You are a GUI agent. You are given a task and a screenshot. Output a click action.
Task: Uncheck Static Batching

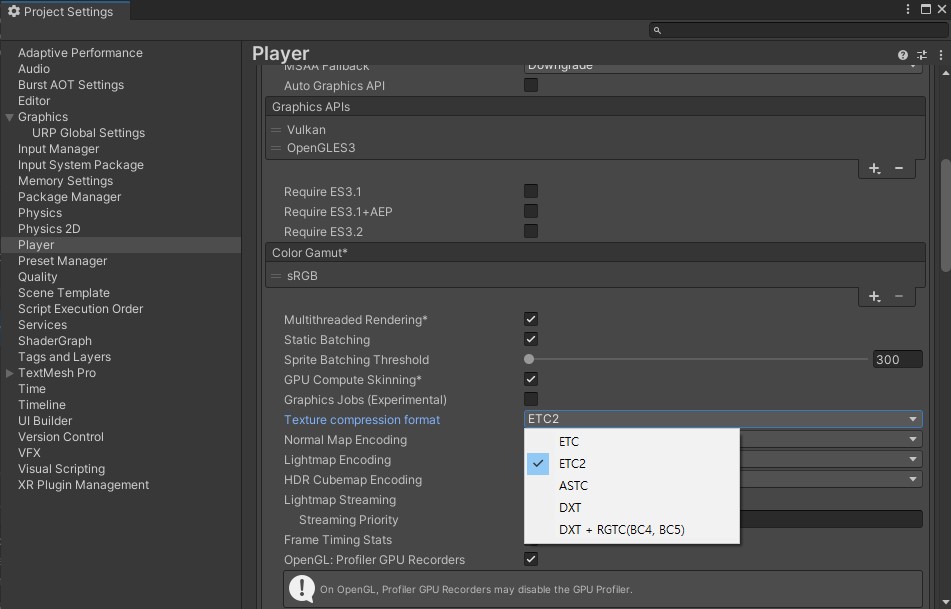pos(531,339)
